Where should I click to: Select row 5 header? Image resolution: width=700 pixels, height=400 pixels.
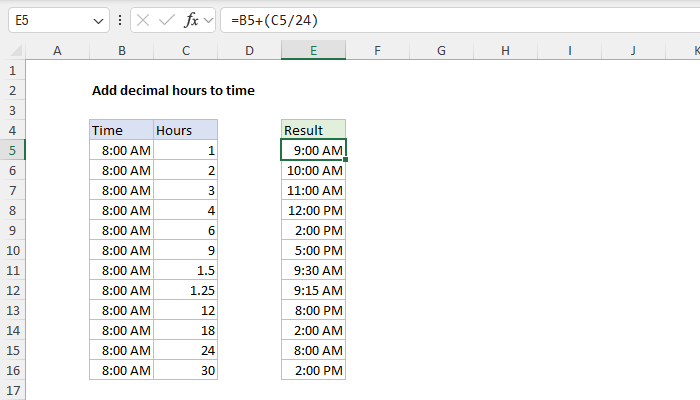(x=12, y=150)
